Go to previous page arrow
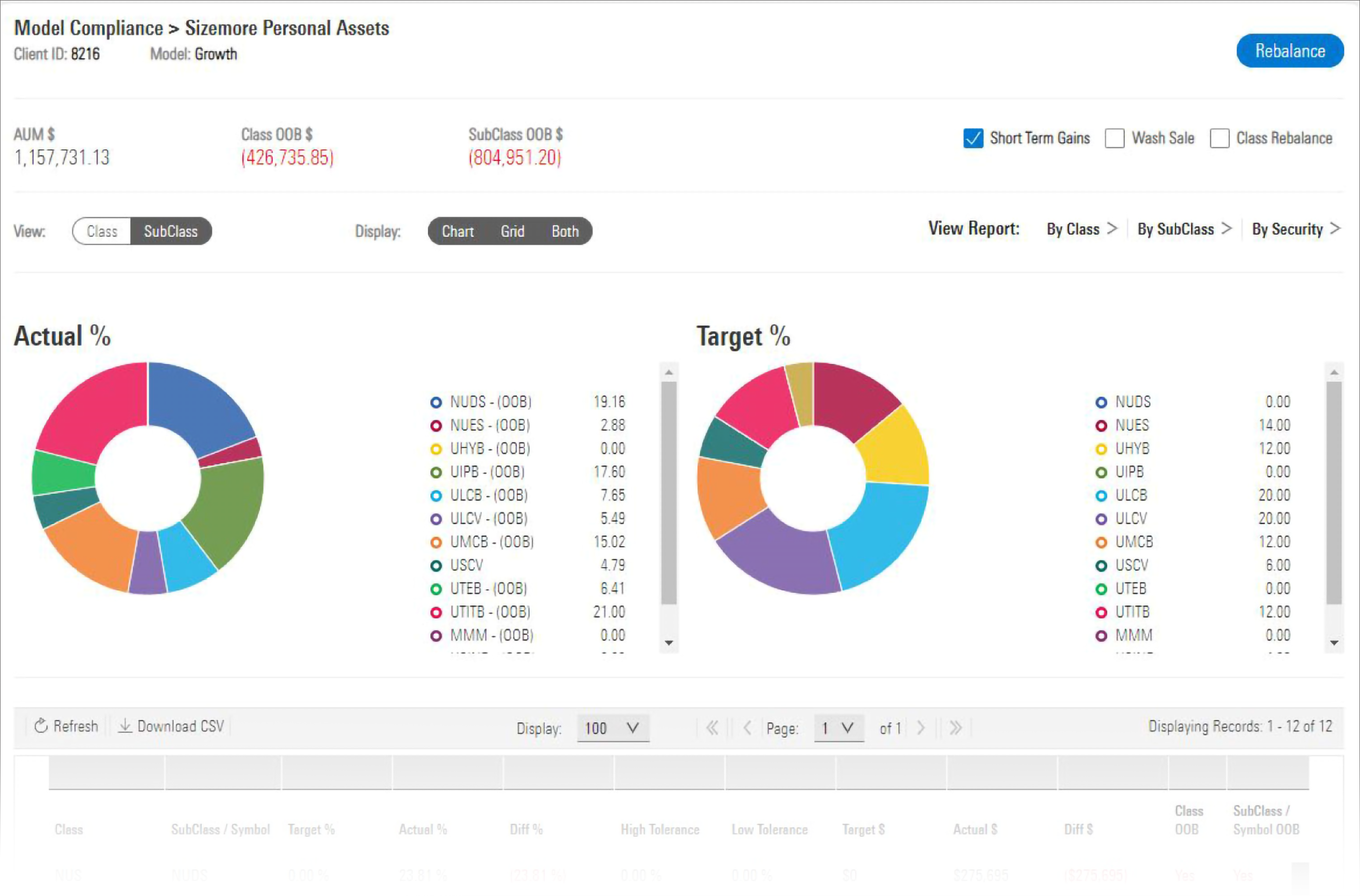 [x=747, y=727]
